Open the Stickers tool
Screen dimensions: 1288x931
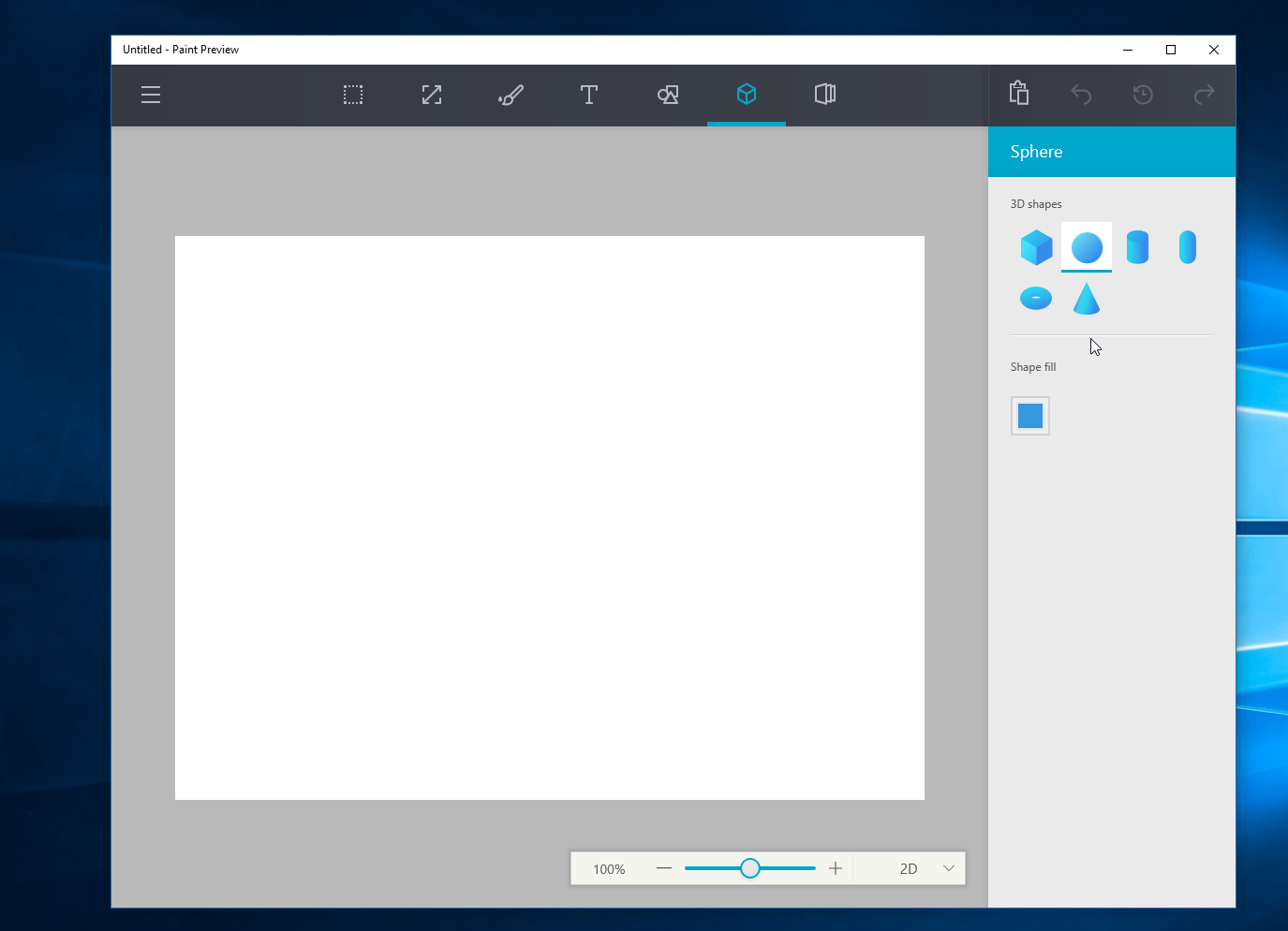(x=825, y=95)
